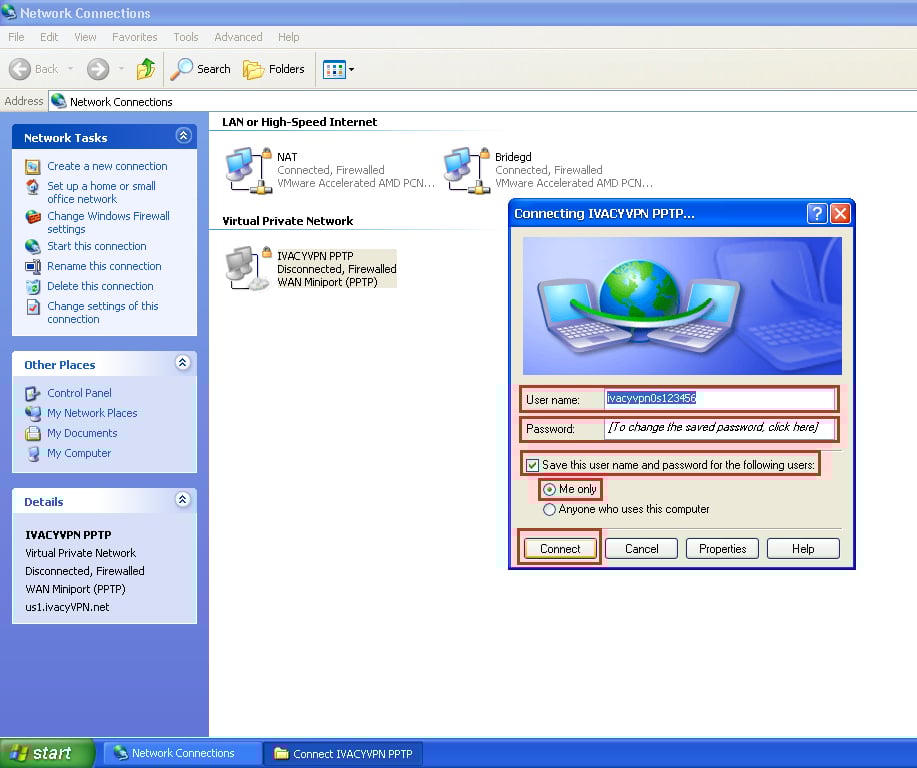Switch to Network Connections taskbar button
This screenshot has width=917, height=768.
(182, 753)
